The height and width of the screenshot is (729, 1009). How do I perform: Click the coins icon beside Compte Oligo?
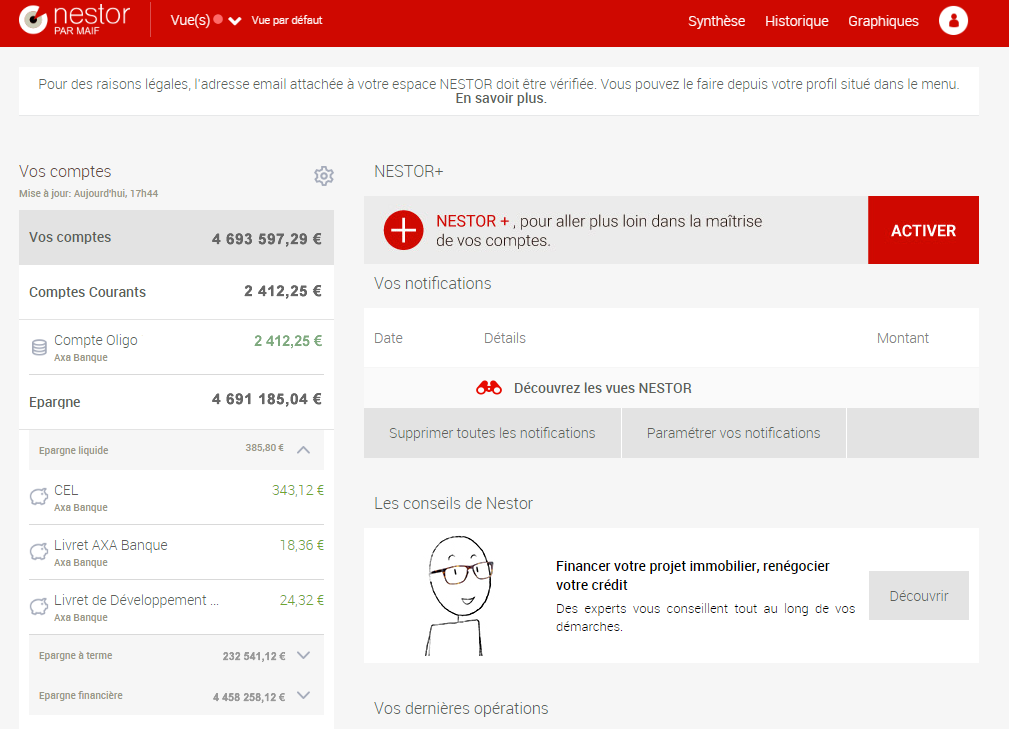pyautogui.click(x=38, y=346)
